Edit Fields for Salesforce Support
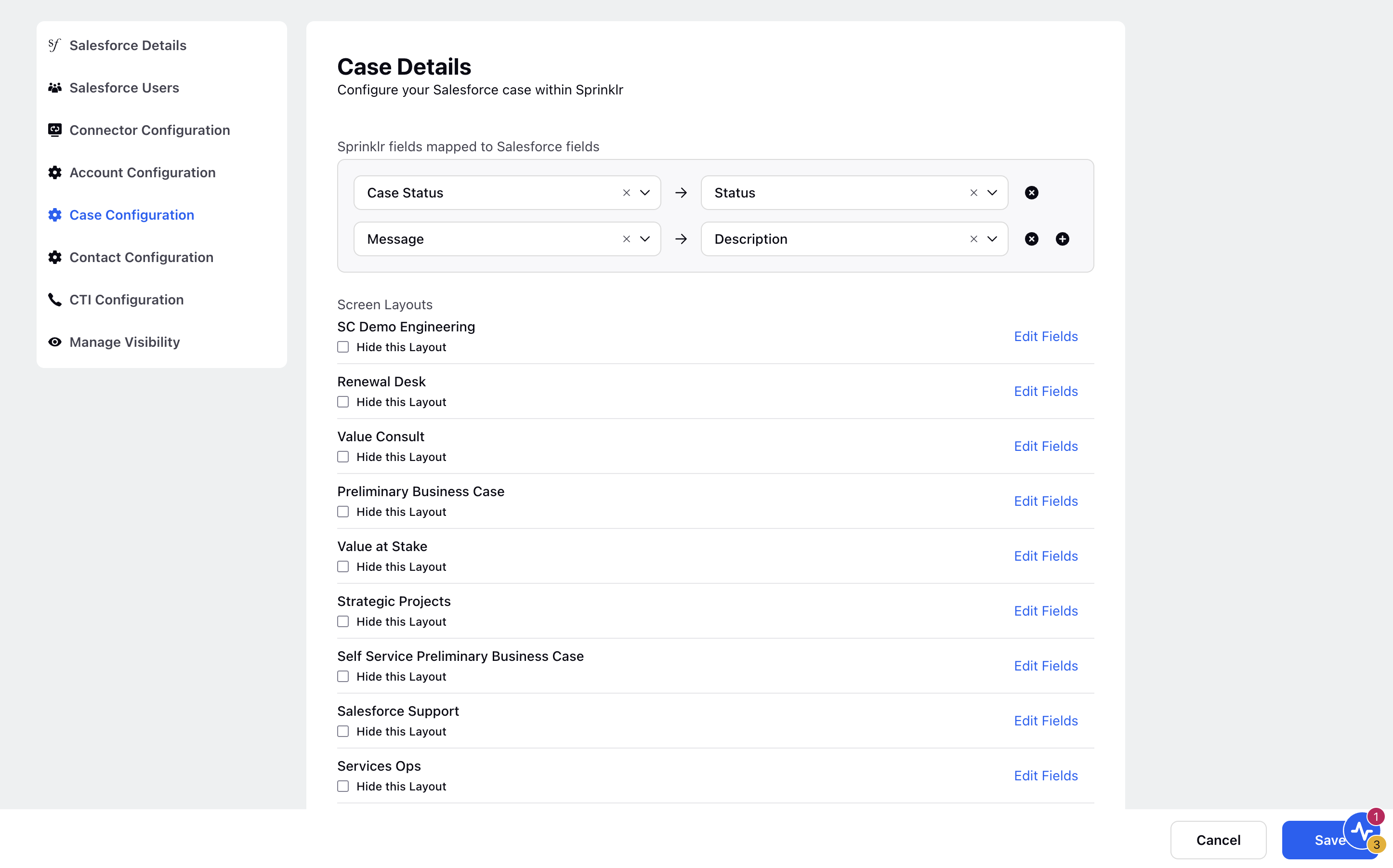 tap(1046, 721)
